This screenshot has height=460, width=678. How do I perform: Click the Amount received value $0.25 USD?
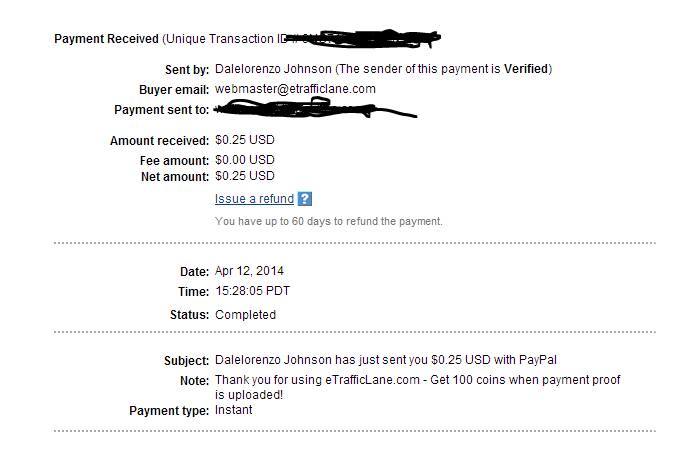coord(245,140)
